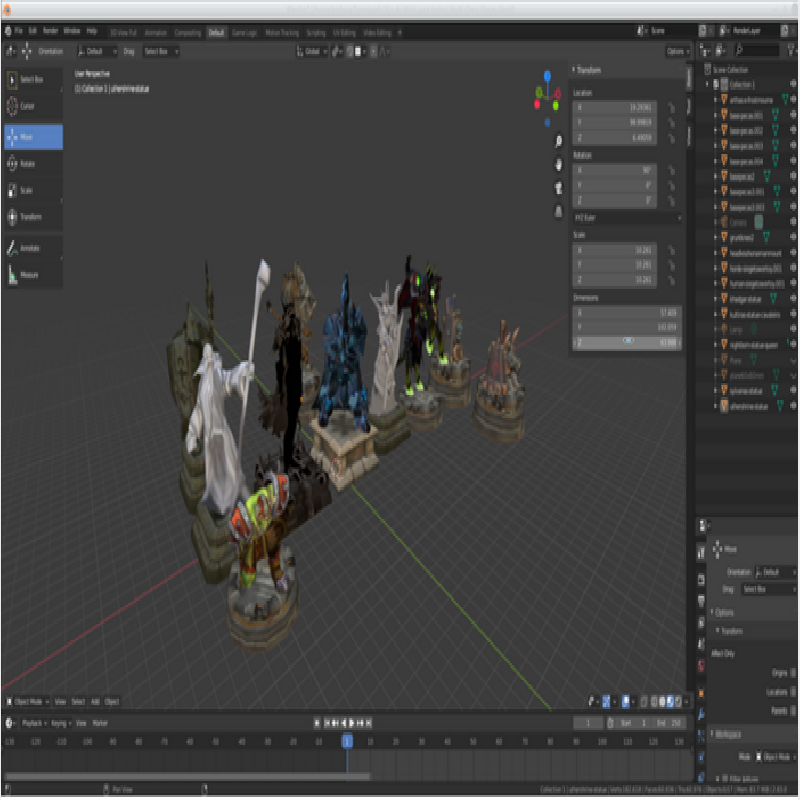Select the Cursor tool
The image size is (800, 800).
33,106
